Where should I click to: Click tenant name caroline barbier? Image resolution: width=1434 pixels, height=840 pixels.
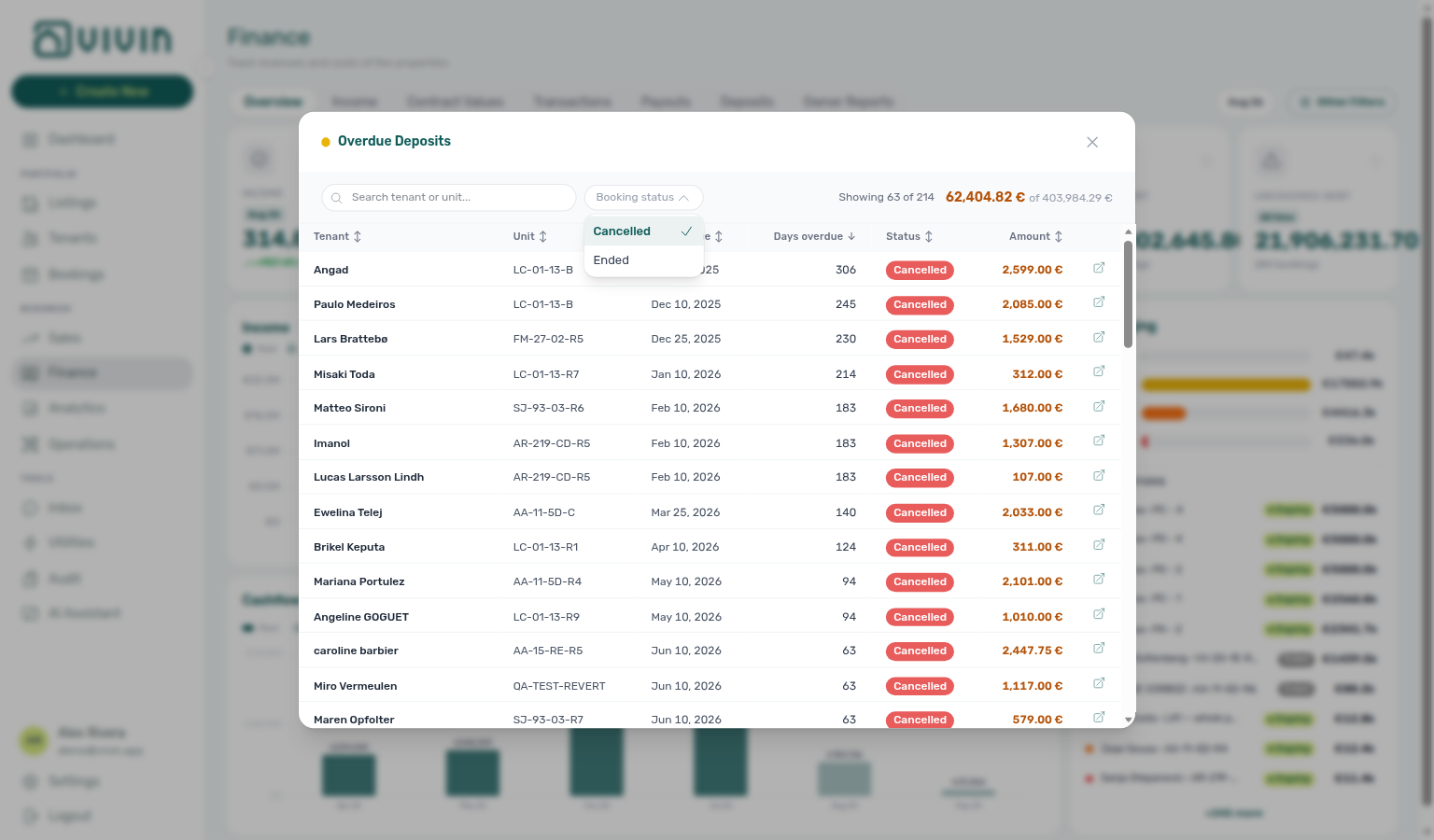click(356, 651)
